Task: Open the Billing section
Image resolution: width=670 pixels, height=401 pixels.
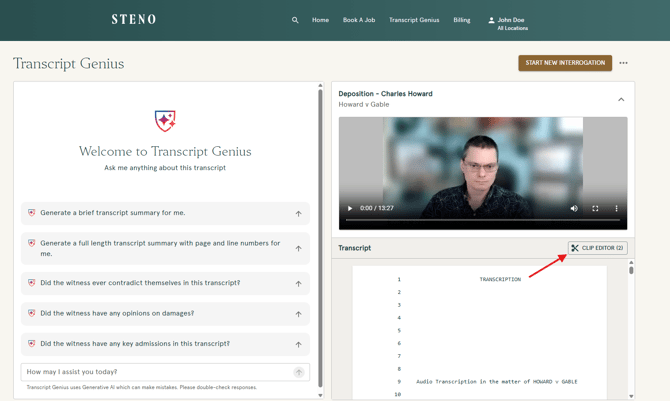Action: tap(461, 20)
